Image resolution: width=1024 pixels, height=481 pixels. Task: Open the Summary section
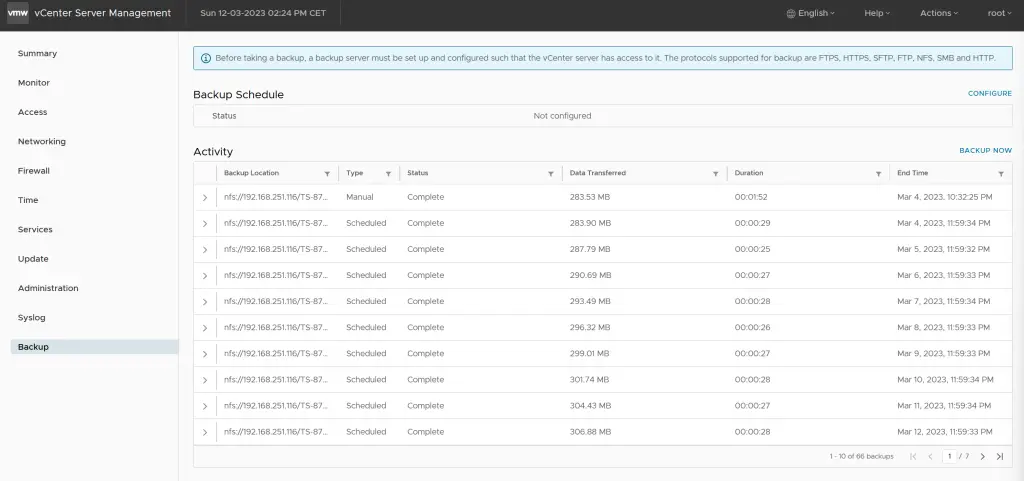tap(37, 54)
